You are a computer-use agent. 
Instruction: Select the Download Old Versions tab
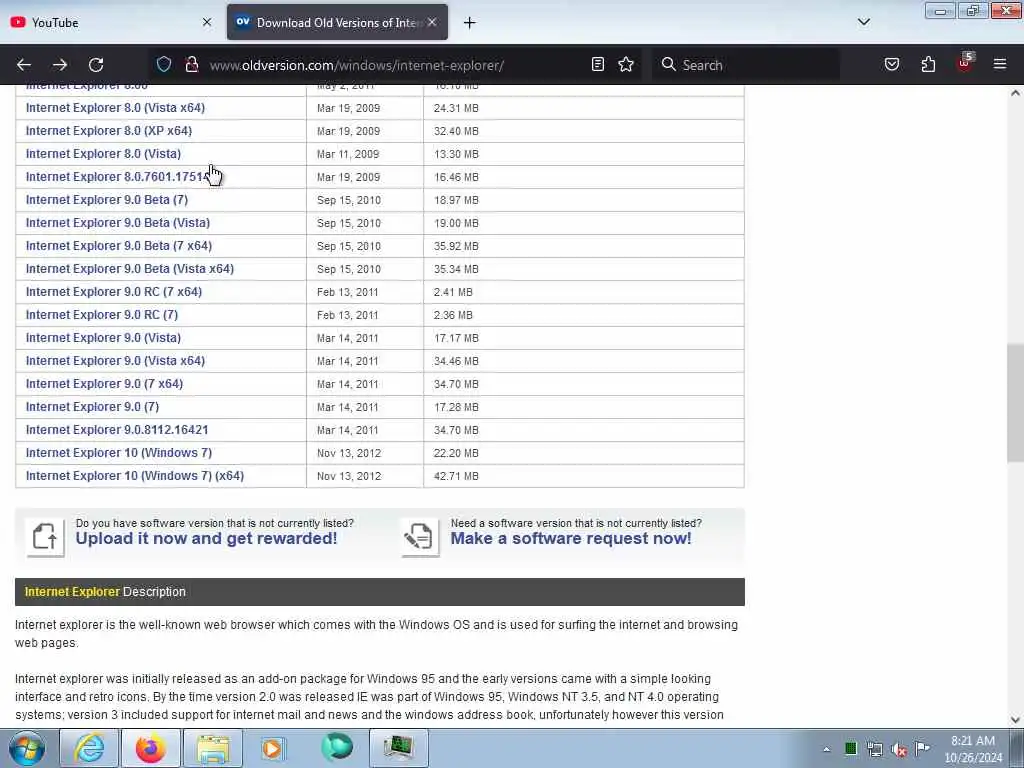pyautogui.click(x=338, y=22)
